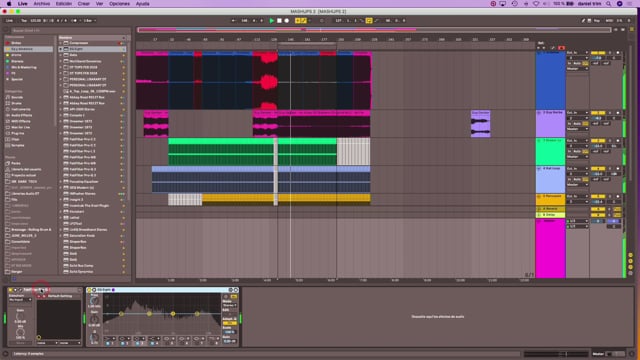The height and width of the screenshot is (360, 640).
Task: Select Sounds category in browser
Action: (17, 98)
